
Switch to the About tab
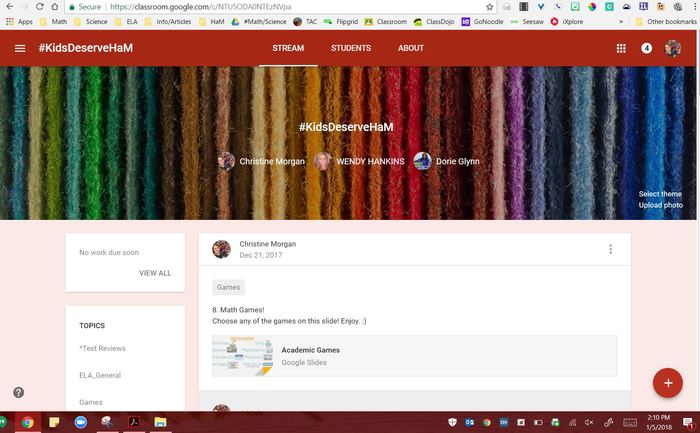tap(411, 48)
